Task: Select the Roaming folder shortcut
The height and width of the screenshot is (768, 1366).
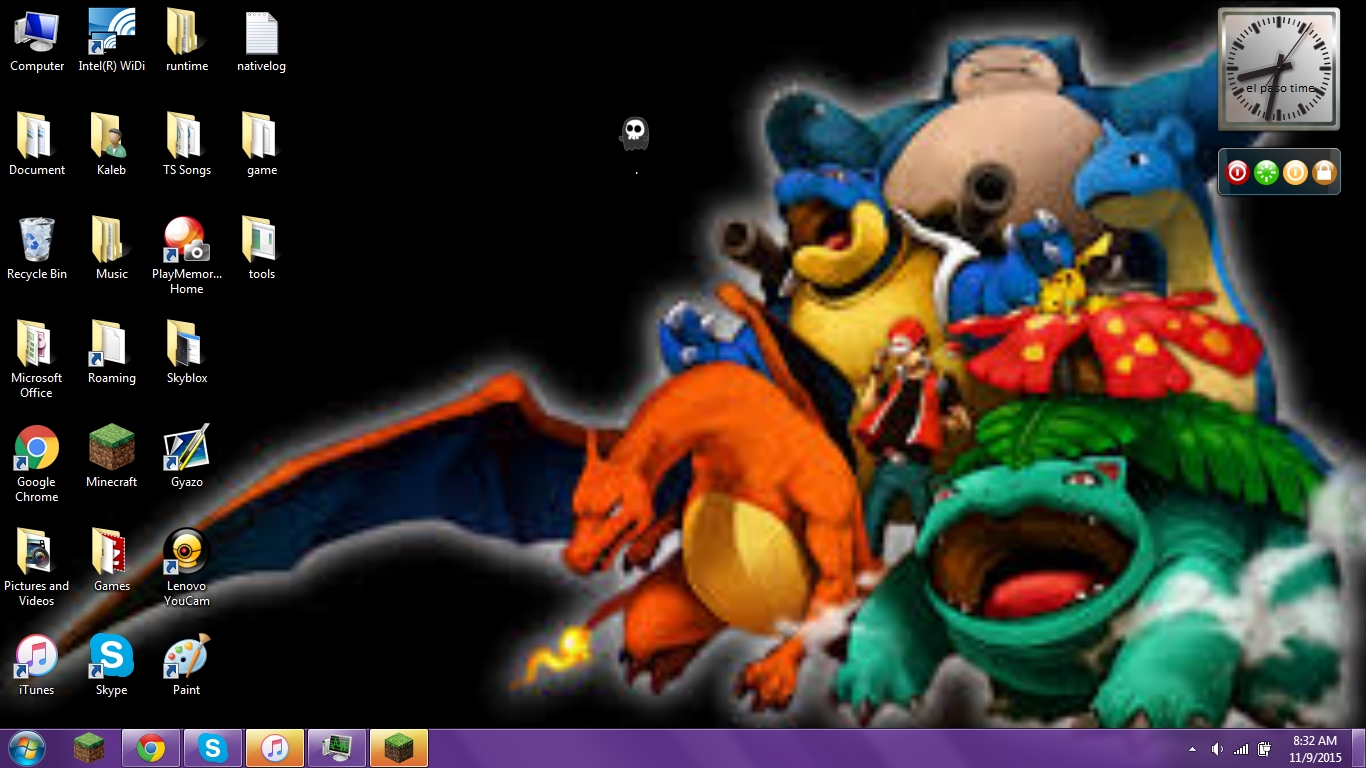Action: (111, 353)
